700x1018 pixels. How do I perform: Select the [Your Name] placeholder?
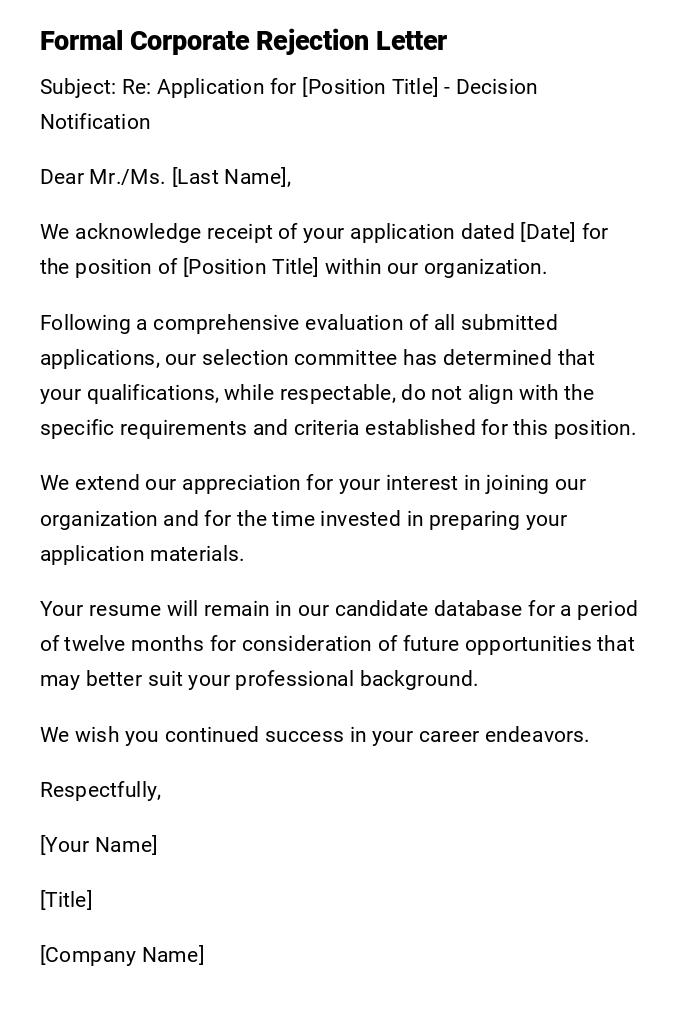click(98, 845)
